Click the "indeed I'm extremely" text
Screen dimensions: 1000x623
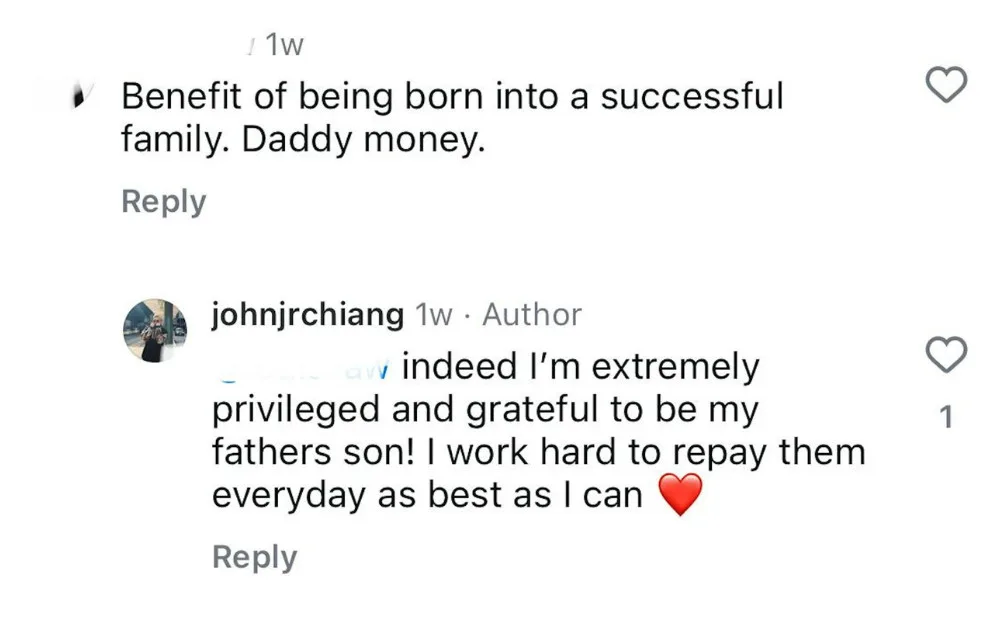point(580,368)
